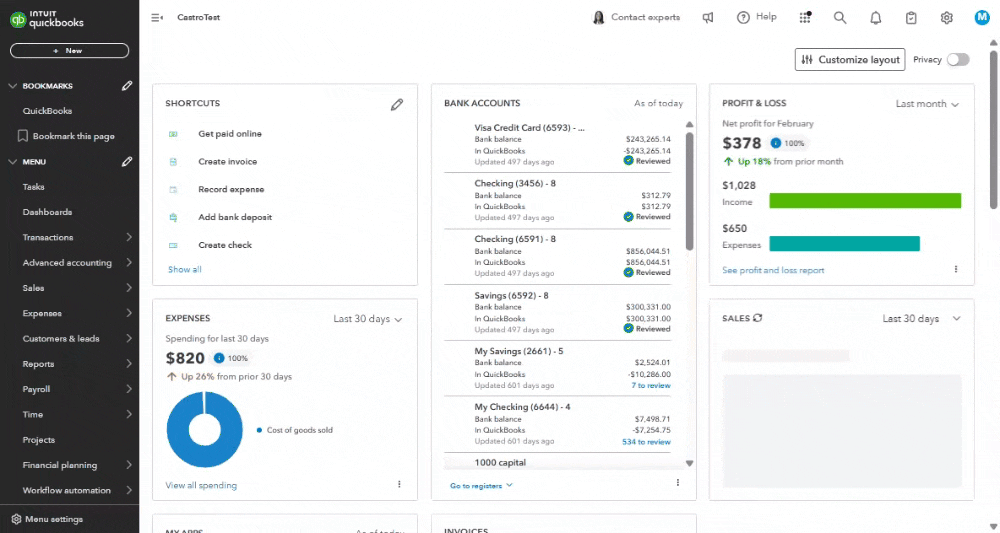Refresh the Sales widget
The height and width of the screenshot is (533, 1000).
[758, 318]
